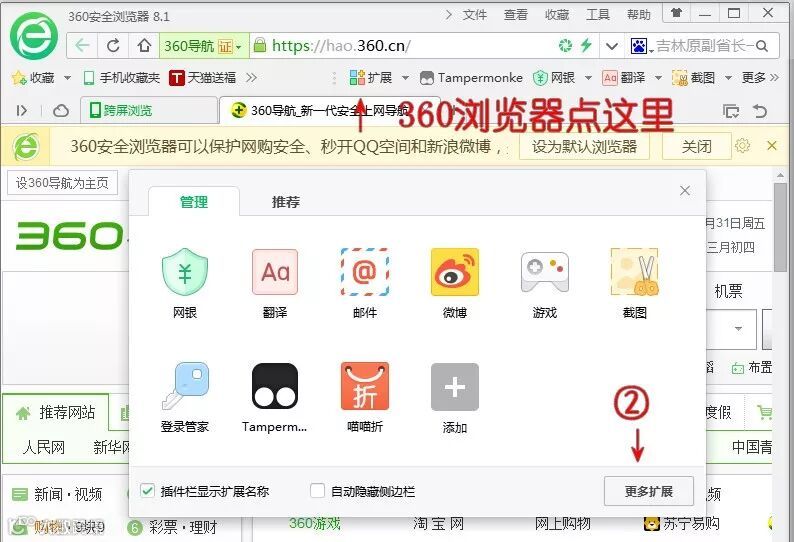Click the cloud icon beside the tabs
This screenshot has height=542, width=794.
(61, 110)
